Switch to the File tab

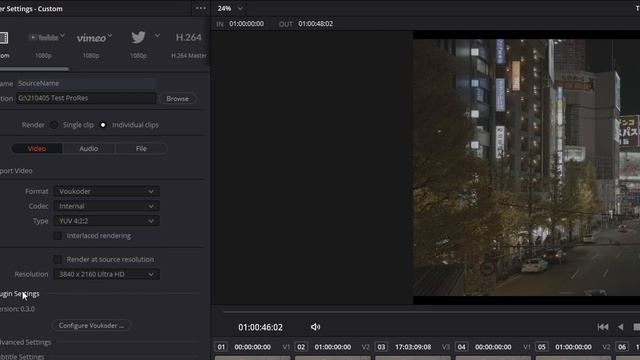(x=141, y=149)
